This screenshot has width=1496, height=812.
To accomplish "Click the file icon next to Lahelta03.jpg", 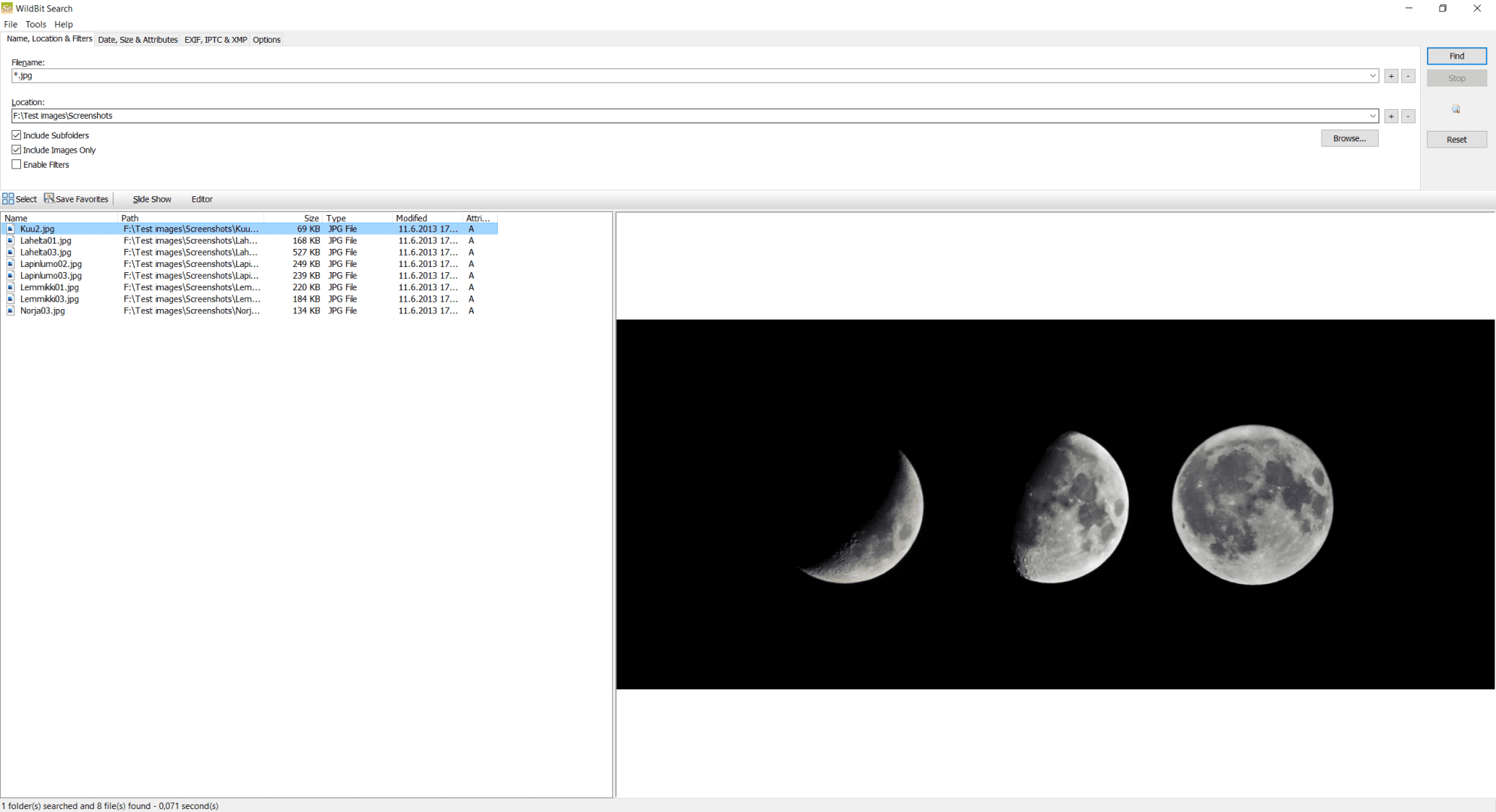I will (11, 252).
